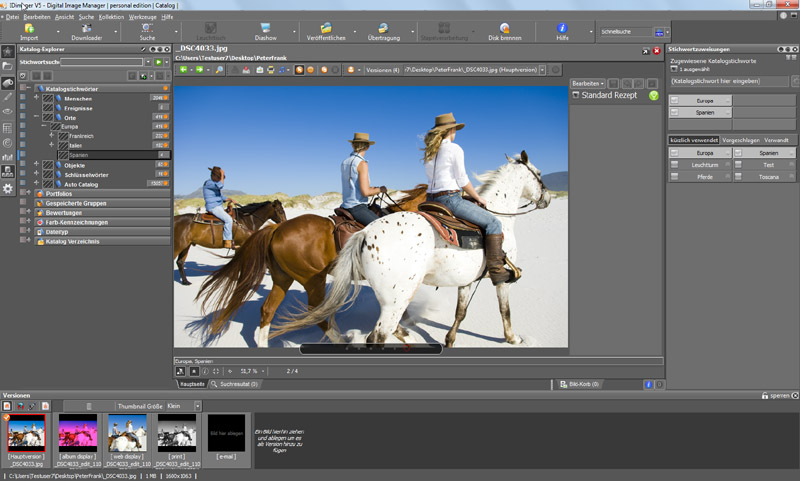Switch to the Vorgeschlagen tab
Screen dimensions: 800x481
(740, 140)
